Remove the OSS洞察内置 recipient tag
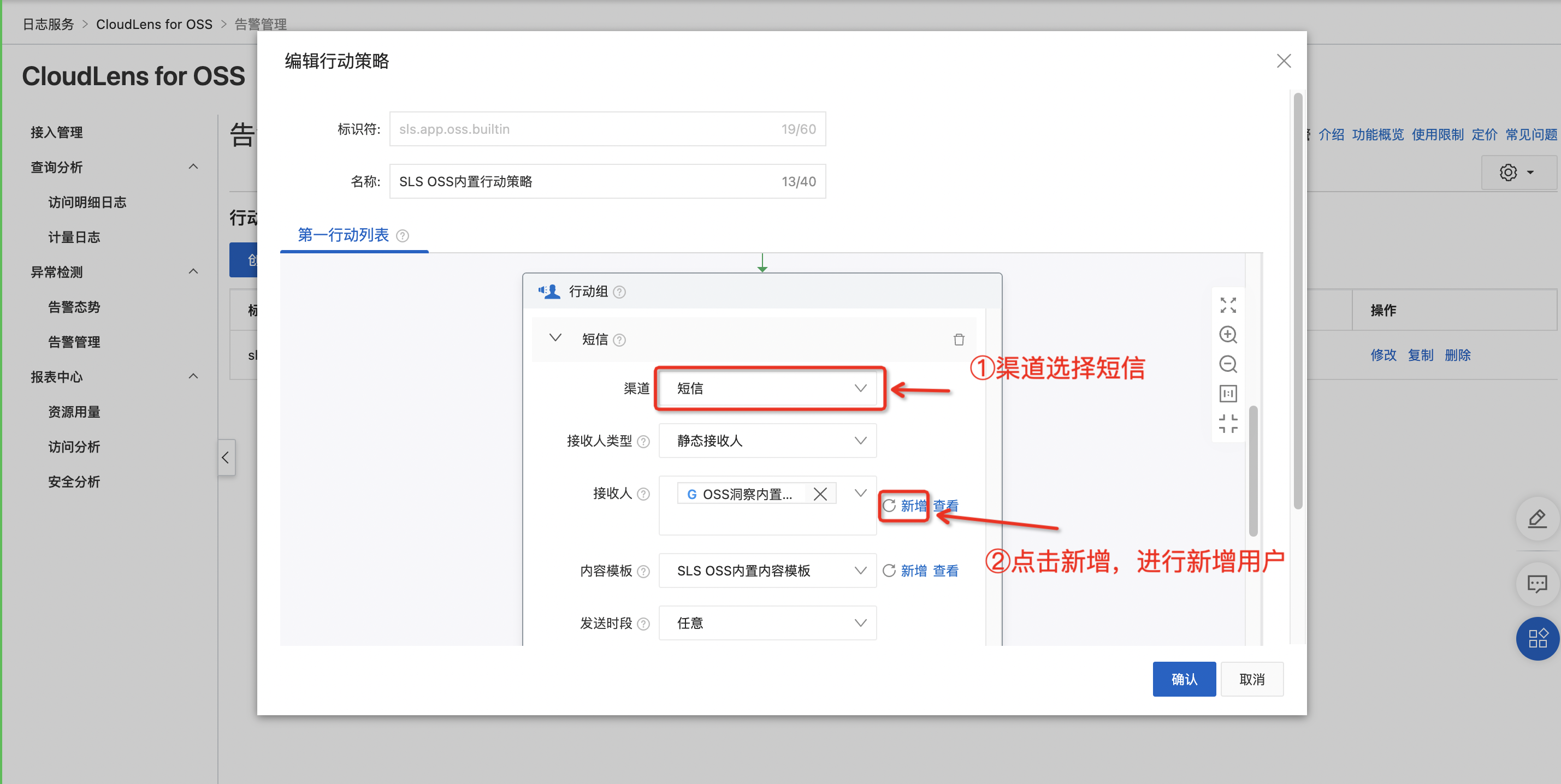The height and width of the screenshot is (784, 1561). 820,494
